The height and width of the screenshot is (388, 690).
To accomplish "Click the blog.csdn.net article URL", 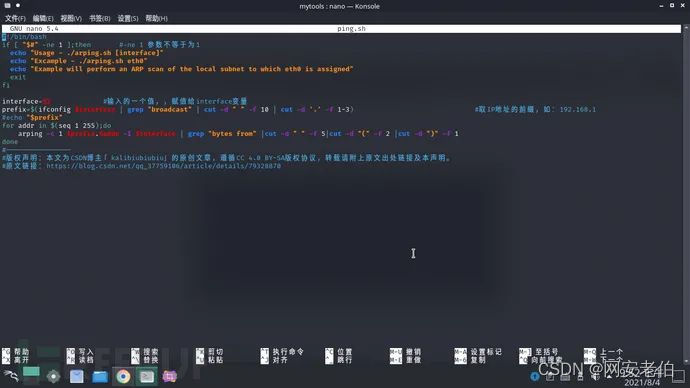I will tap(163, 166).
